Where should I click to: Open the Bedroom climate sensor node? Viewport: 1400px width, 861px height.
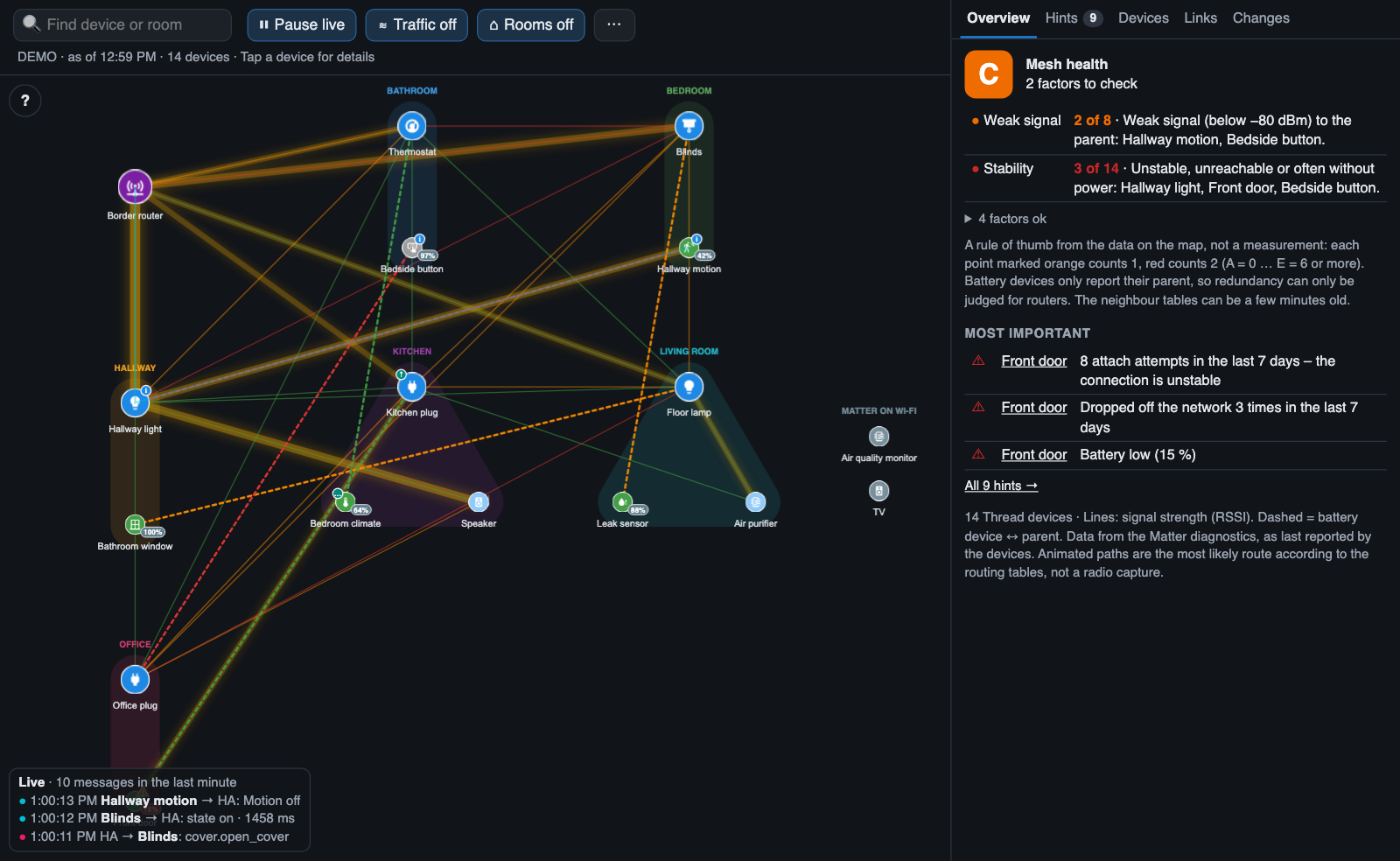[345, 502]
